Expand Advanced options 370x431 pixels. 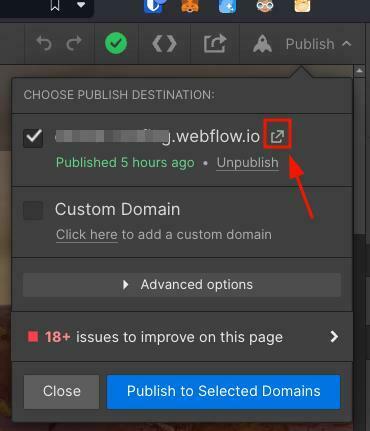click(182, 285)
